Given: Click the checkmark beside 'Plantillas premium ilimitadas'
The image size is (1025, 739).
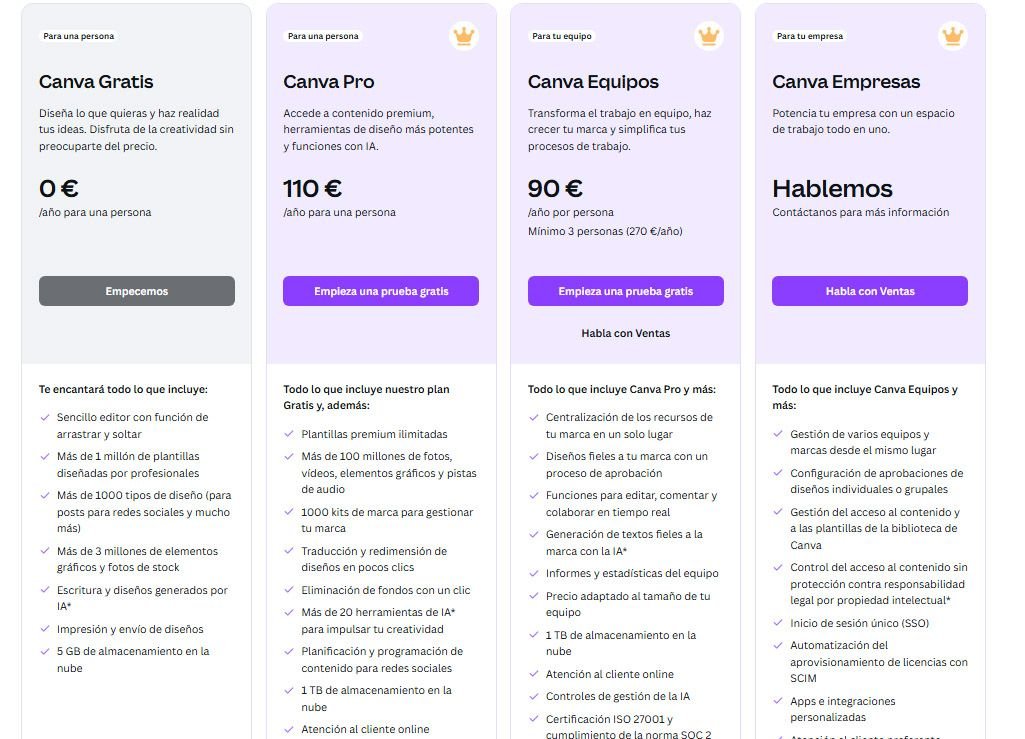Looking at the screenshot, I should point(288,437).
